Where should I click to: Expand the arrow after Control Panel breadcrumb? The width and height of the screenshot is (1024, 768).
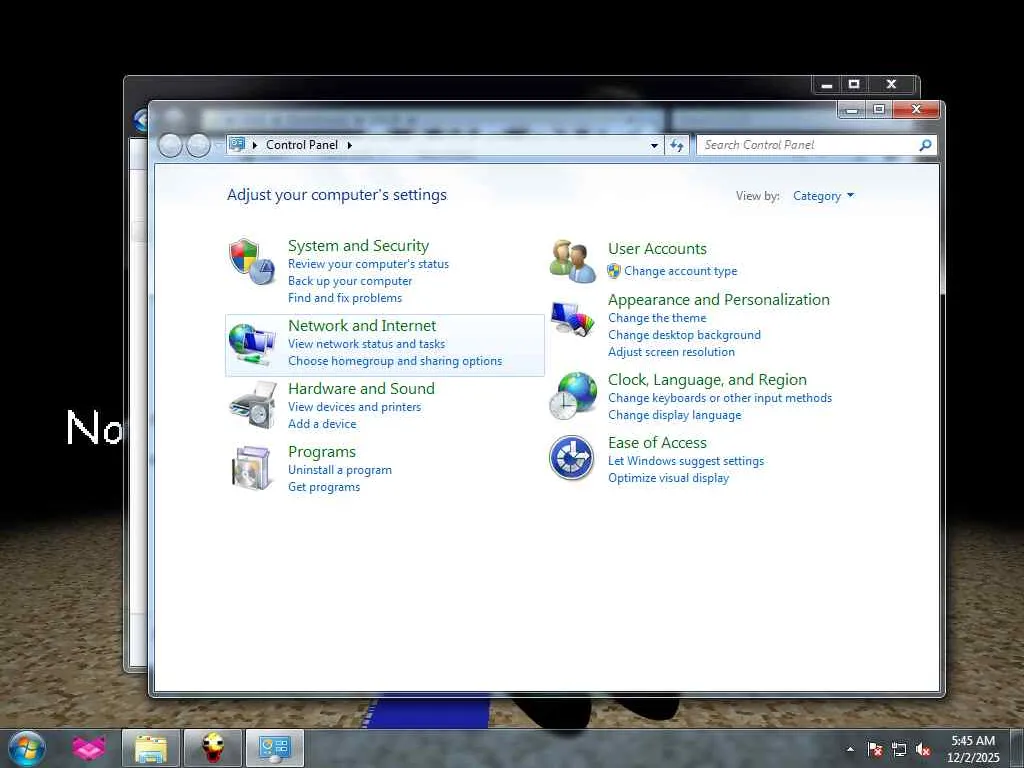pyautogui.click(x=350, y=145)
